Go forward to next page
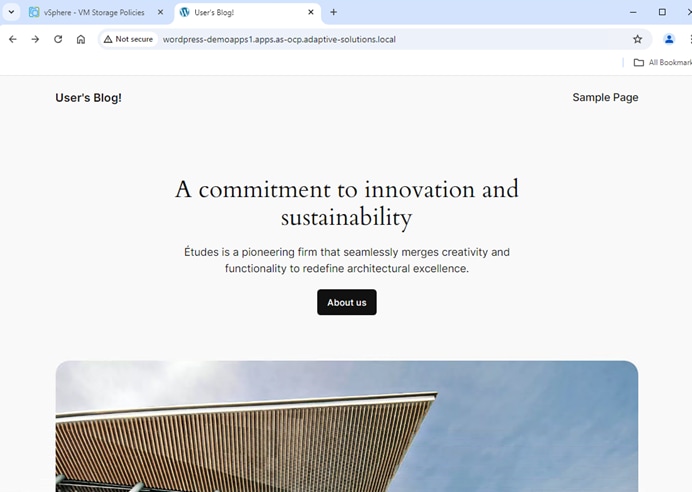 pos(35,39)
